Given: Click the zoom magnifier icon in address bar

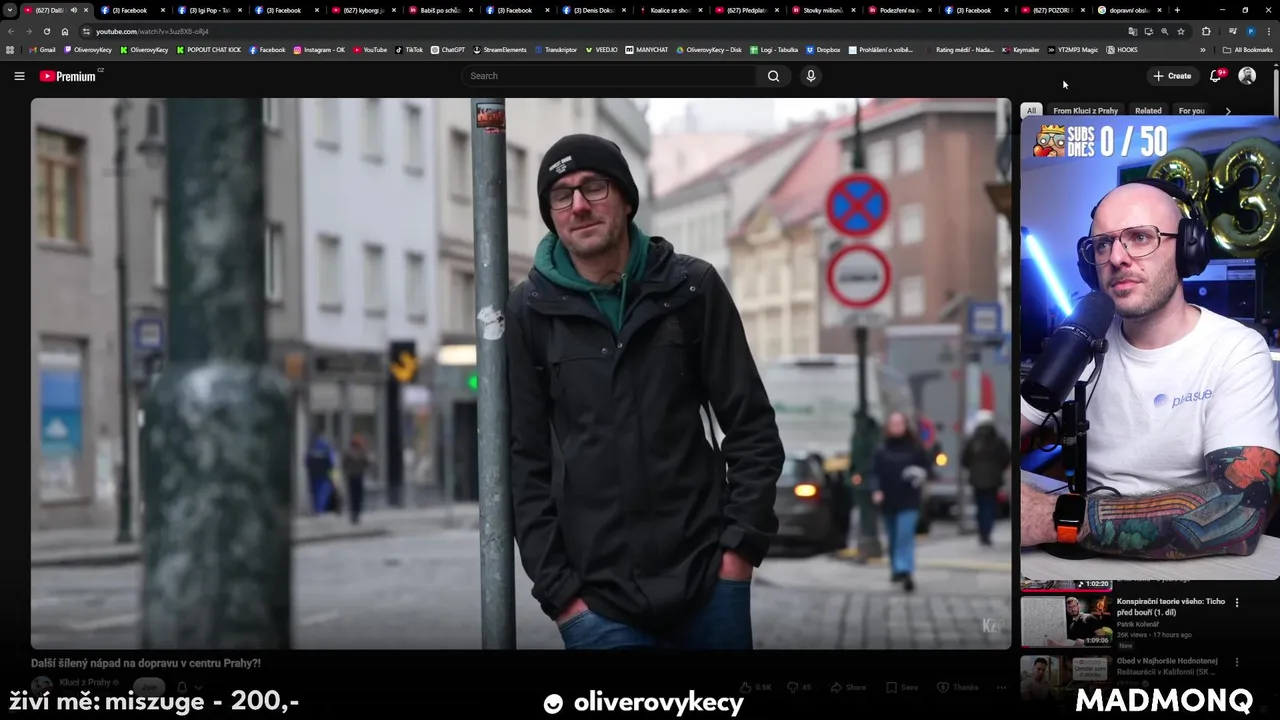Looking at the screenshot, I should coord(1164,31).
